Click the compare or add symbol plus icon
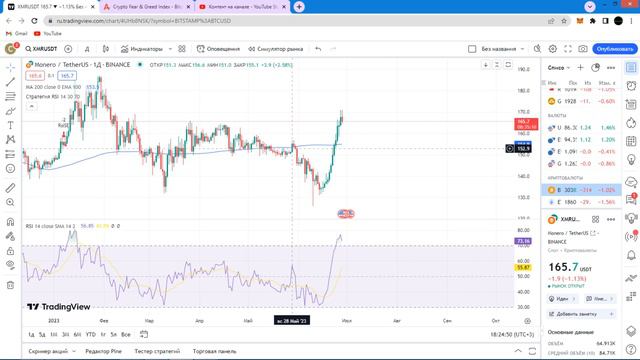 pyautogui.click(x=68, y=49)
